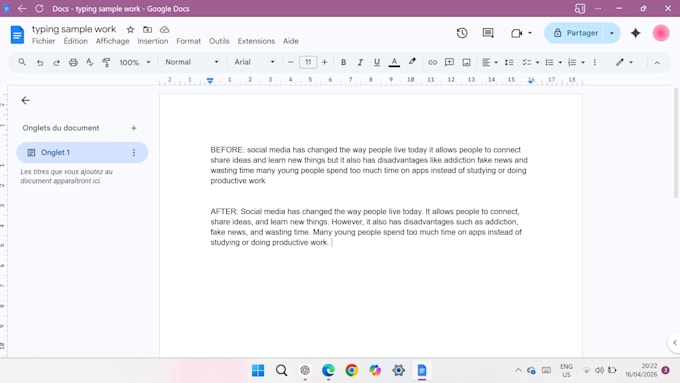The image size is (680, 383).
Task: Activate the paint format tool
Action: click(106, 62)
